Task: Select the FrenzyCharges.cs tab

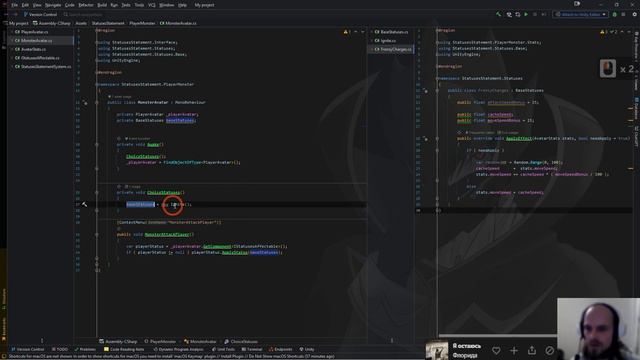Action: (393, 49)
